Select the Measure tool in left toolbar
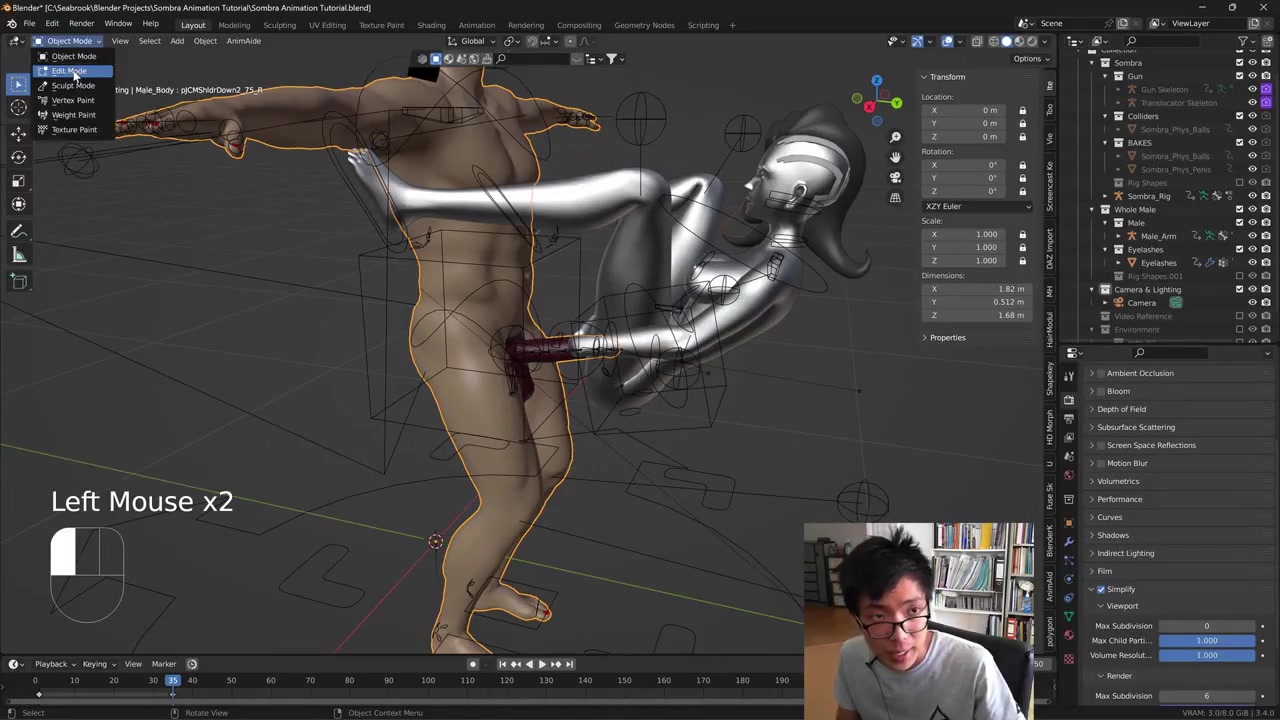The image size is (1280, 720). [18, 256]
